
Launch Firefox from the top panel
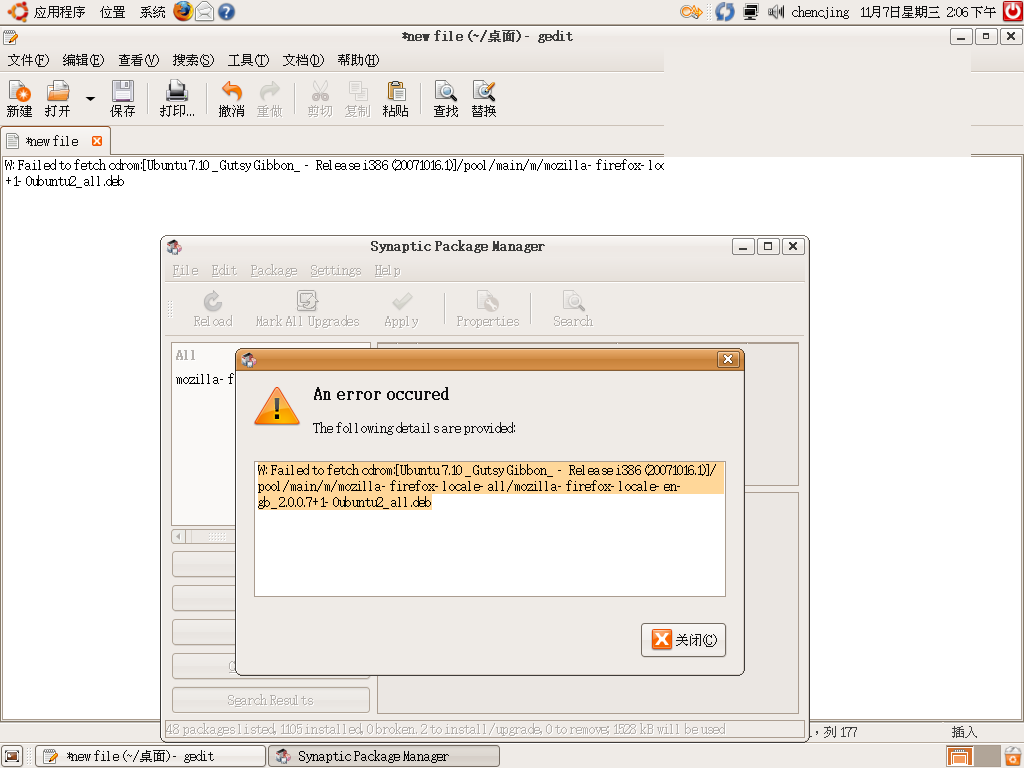(183, 12)
